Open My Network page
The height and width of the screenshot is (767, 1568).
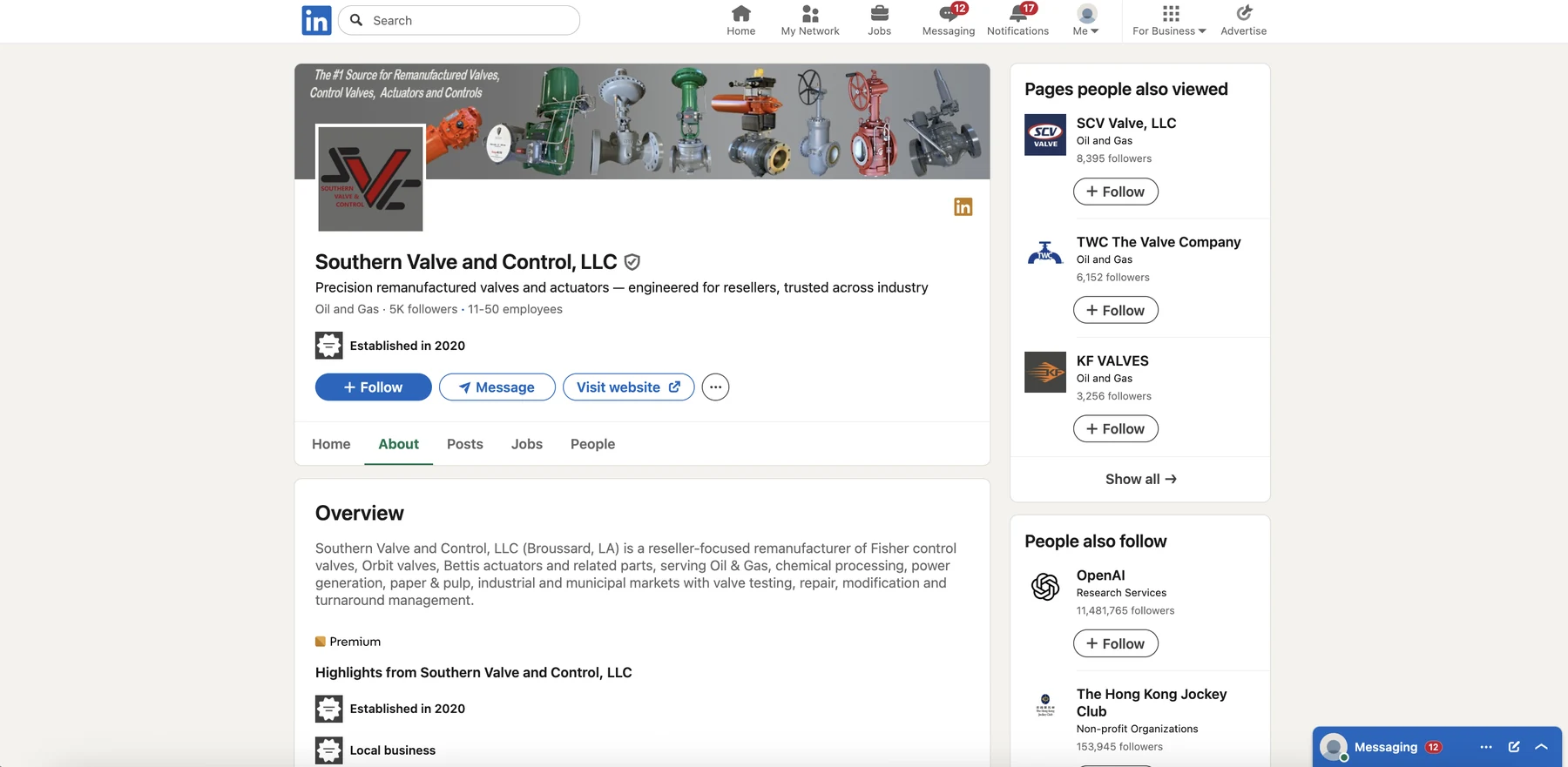pyautogui.click(x=810, y=20)
